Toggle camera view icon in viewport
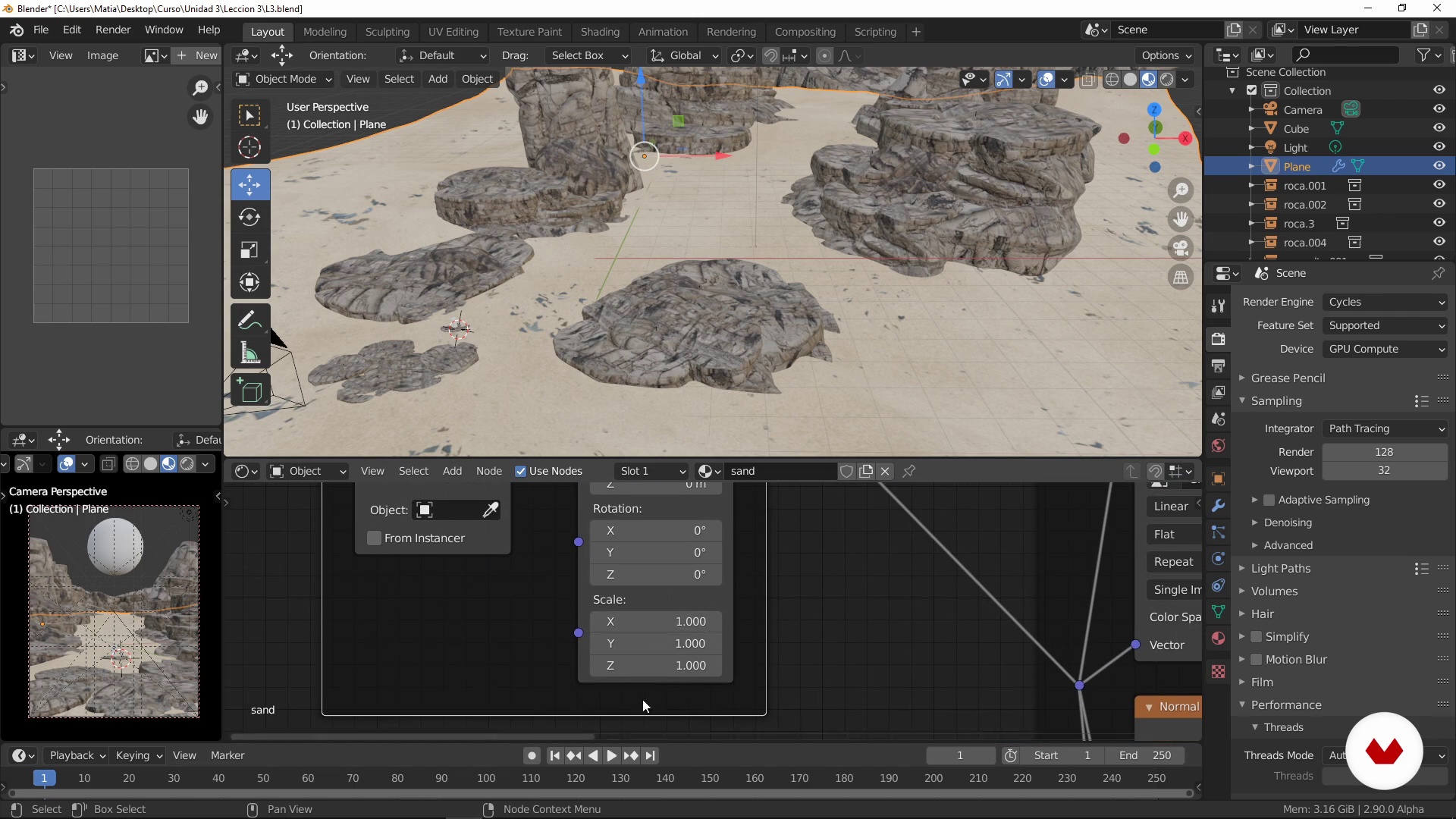This screenshot has width=1456, height=819. tap(1181, 248)
